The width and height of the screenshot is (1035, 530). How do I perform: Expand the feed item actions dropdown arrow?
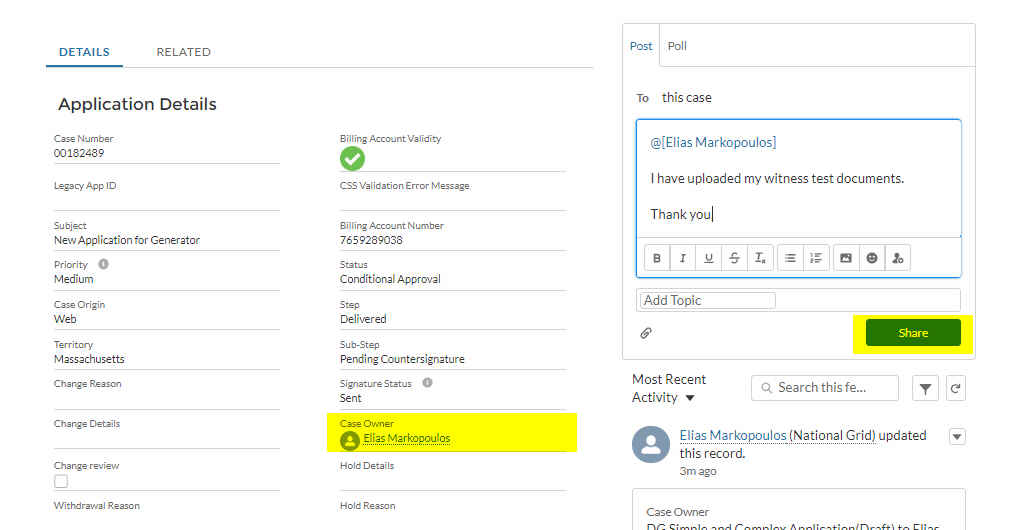pos(957,436)
